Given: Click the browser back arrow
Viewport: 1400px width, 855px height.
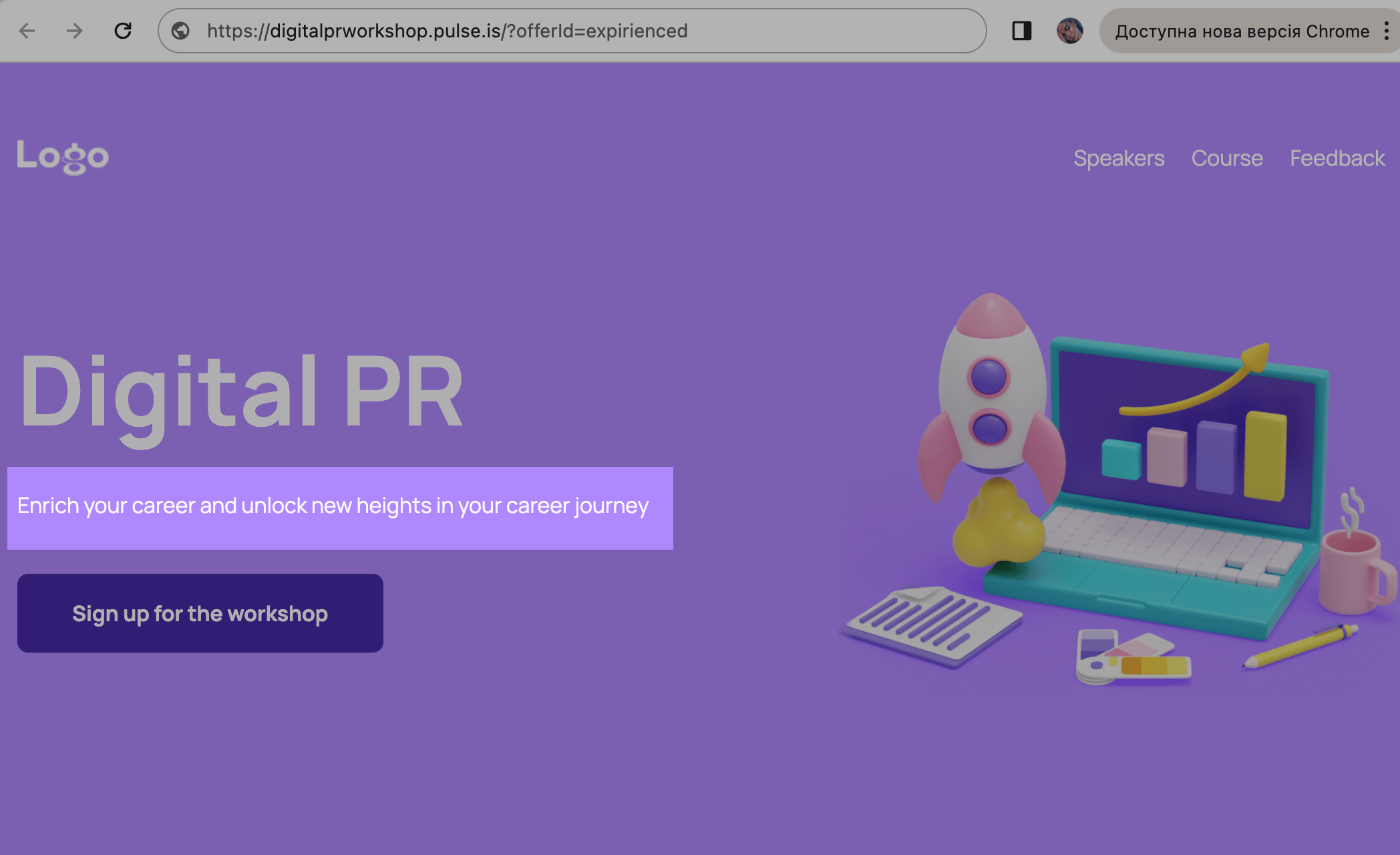Looking at the screenshot, I should [x=27, y=31].
